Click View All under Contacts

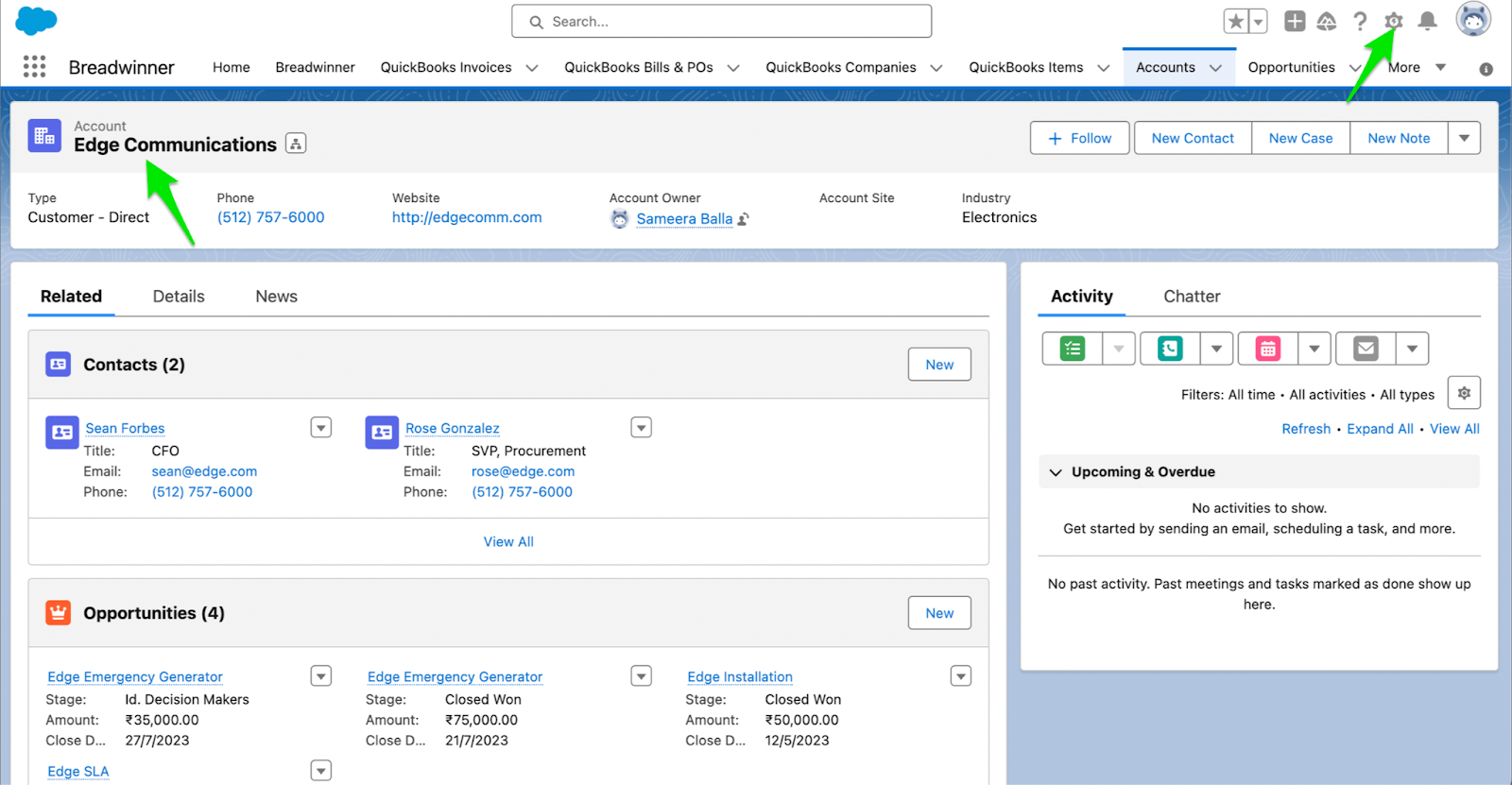tap(508, 541)
